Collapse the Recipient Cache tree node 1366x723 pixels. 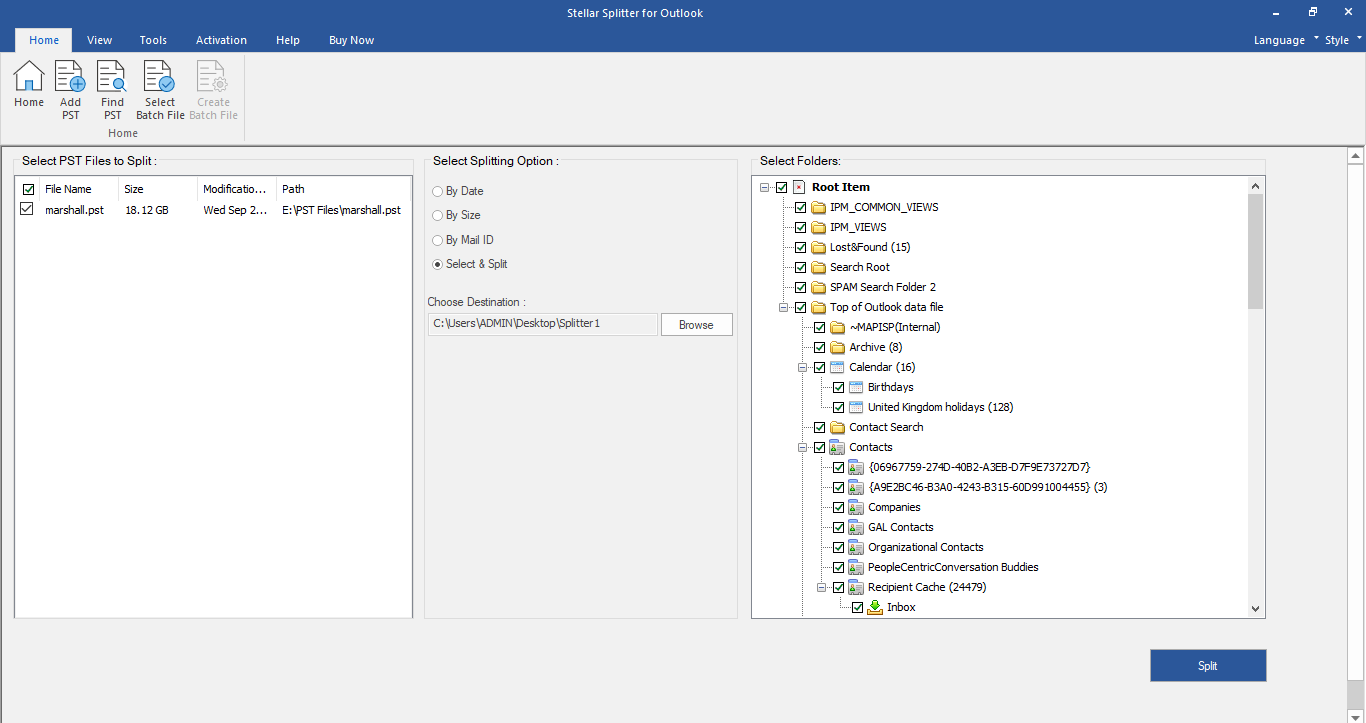pos(821,587)
